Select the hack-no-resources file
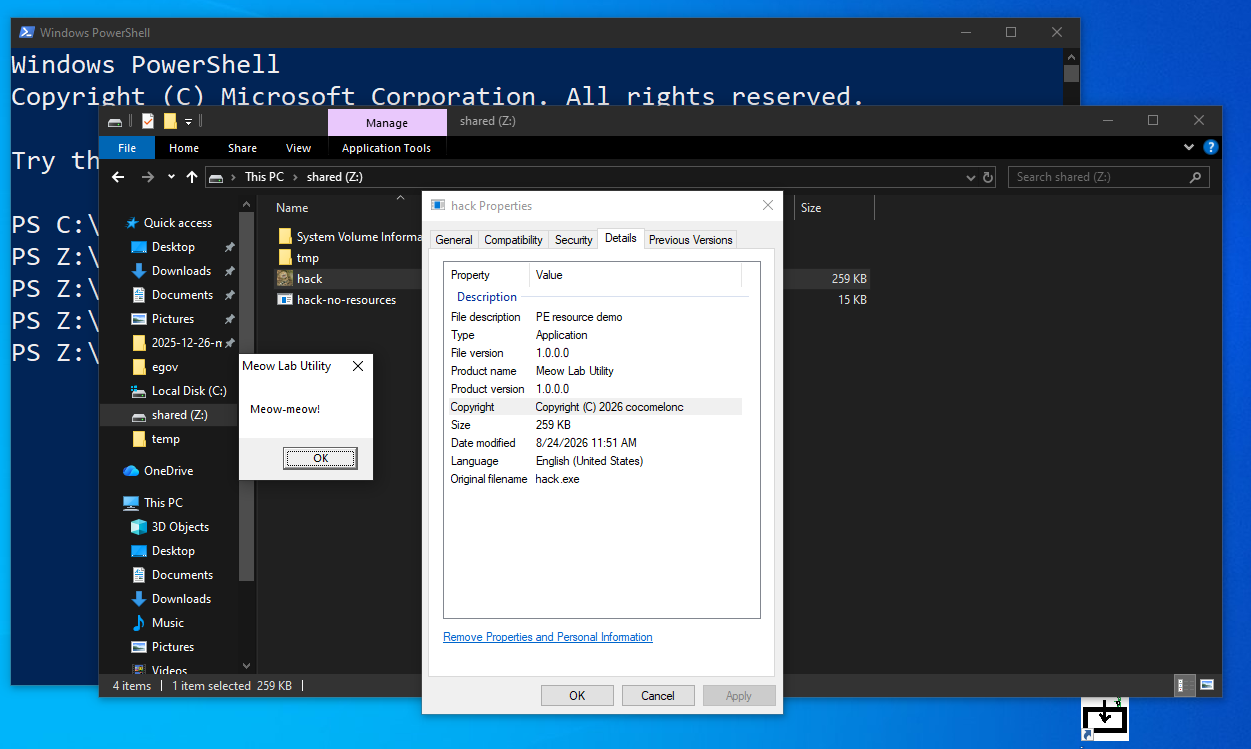 pyautogui.click(x=346, y=300)
